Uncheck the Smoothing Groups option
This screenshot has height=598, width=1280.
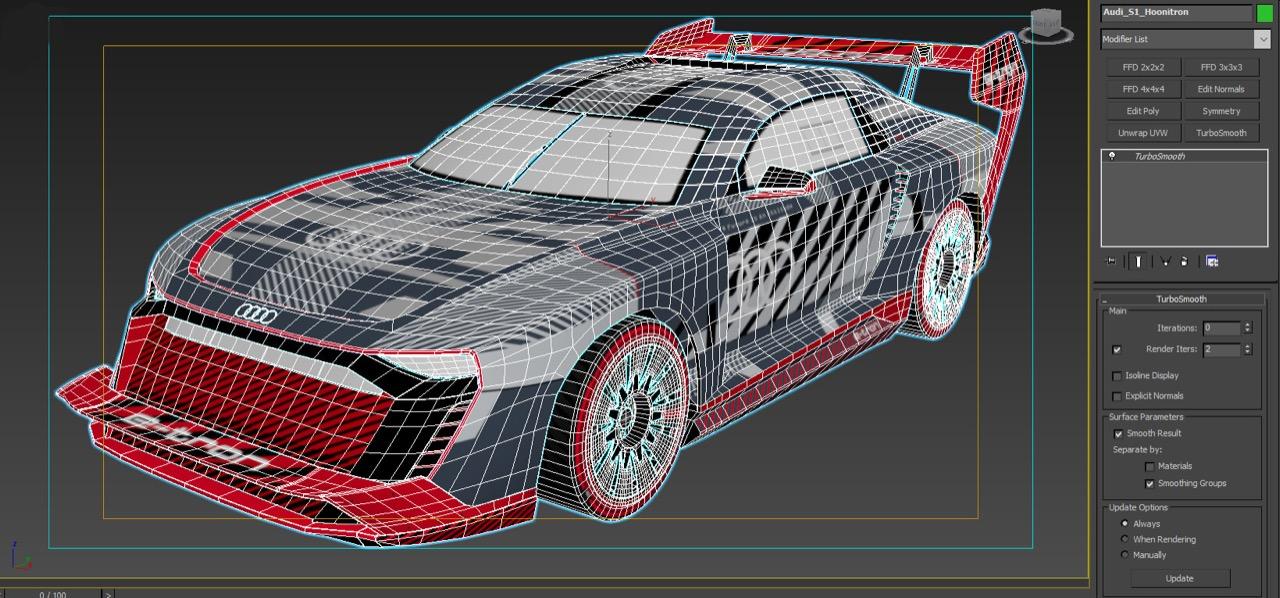1149,483
